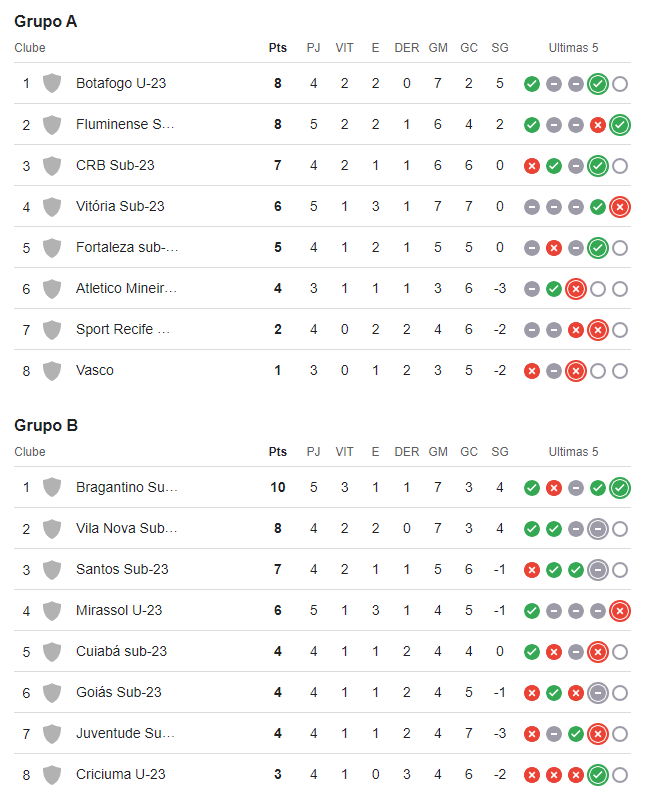665x805 pixels.
Task: Open the Fortaleza sub-23 team name
Action: [x=127, y=247]
